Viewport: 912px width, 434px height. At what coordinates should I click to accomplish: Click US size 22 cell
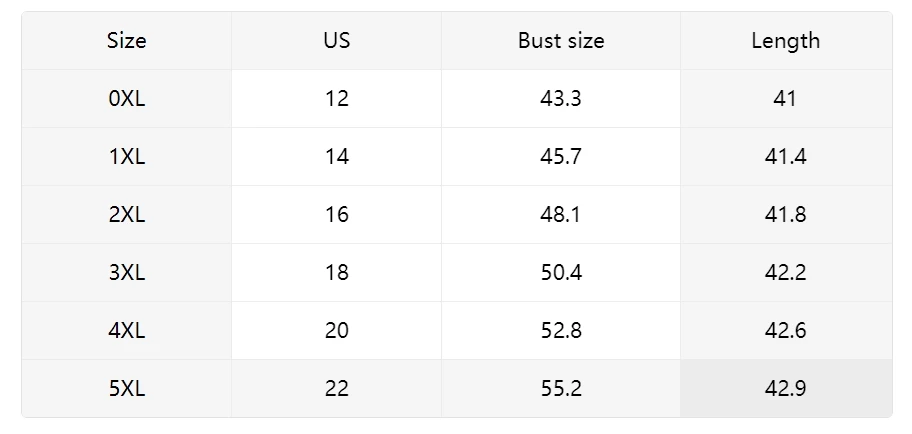337,388
